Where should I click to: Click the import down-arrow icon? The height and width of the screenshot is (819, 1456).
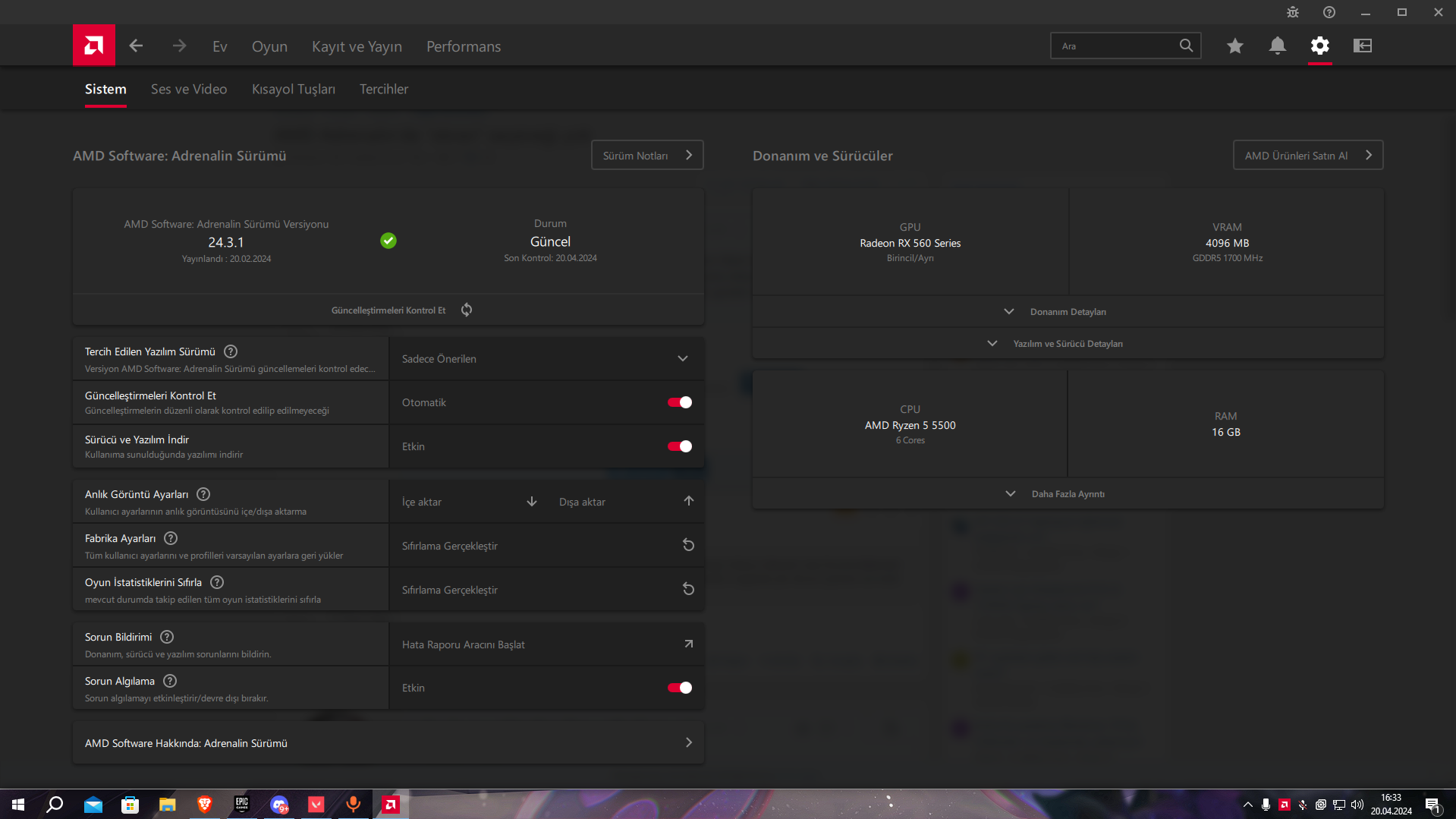(x=532, y=502)
